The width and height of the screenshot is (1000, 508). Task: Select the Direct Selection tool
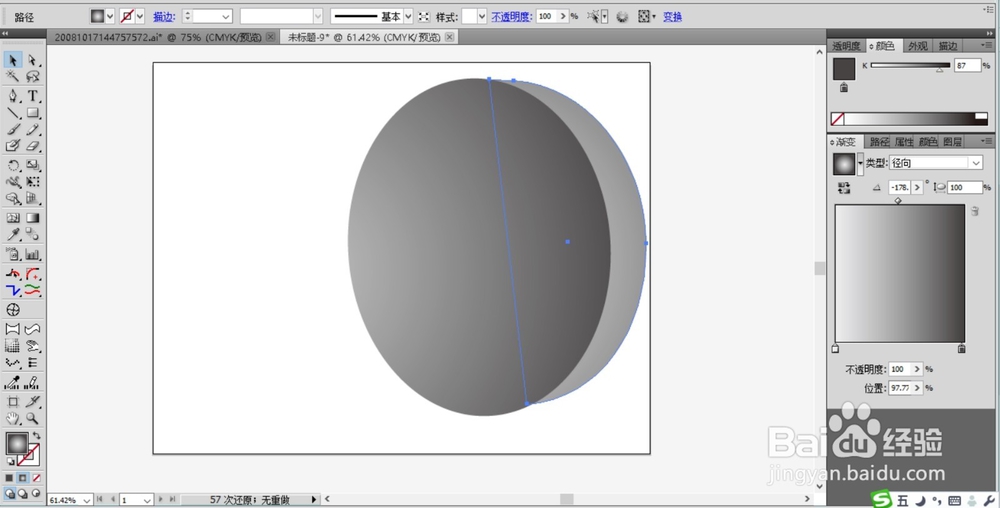click(x=33, y=60)
